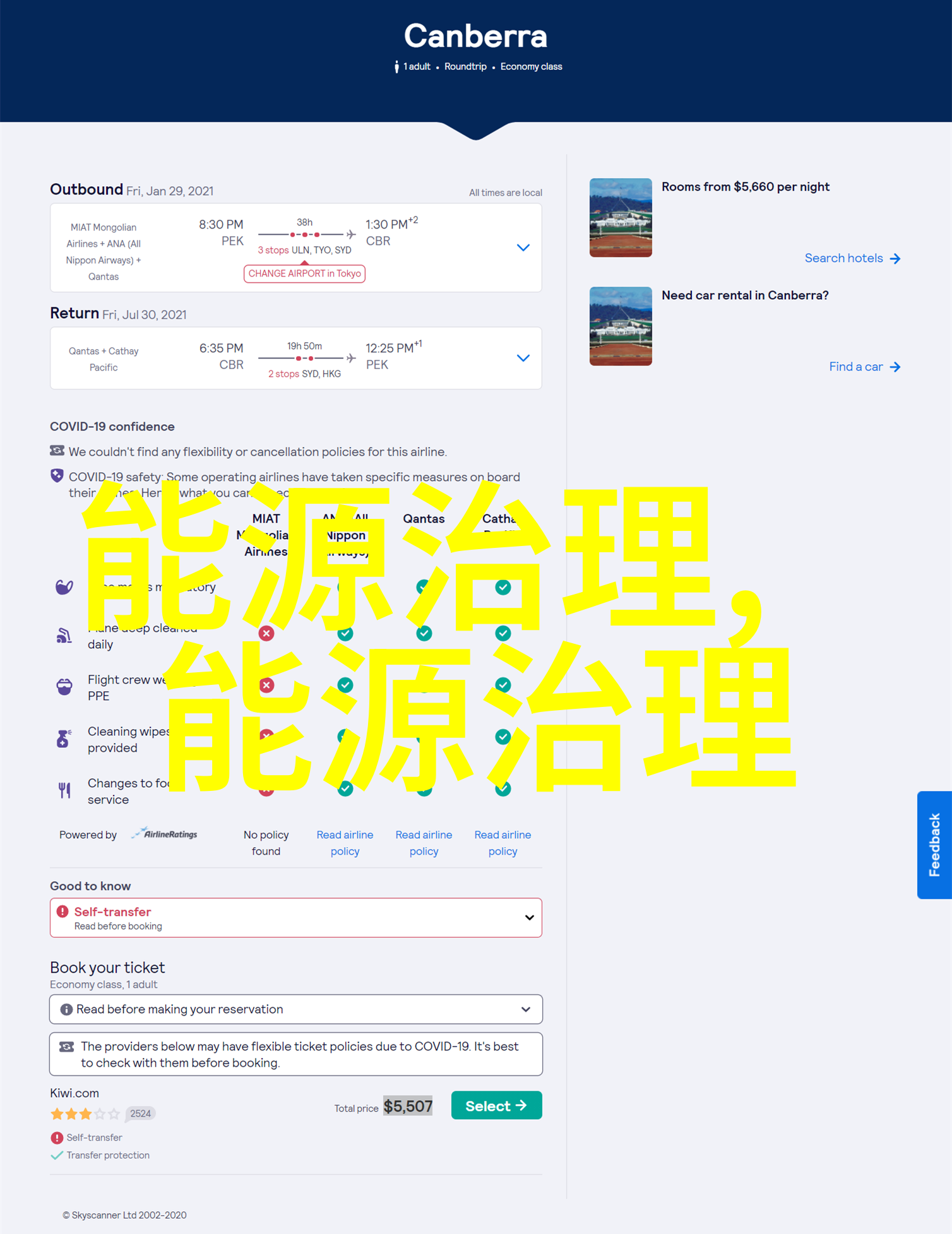Click the cleaning wipes provided icon
This screenshot has width=952, height=1234.
(64, 739)
